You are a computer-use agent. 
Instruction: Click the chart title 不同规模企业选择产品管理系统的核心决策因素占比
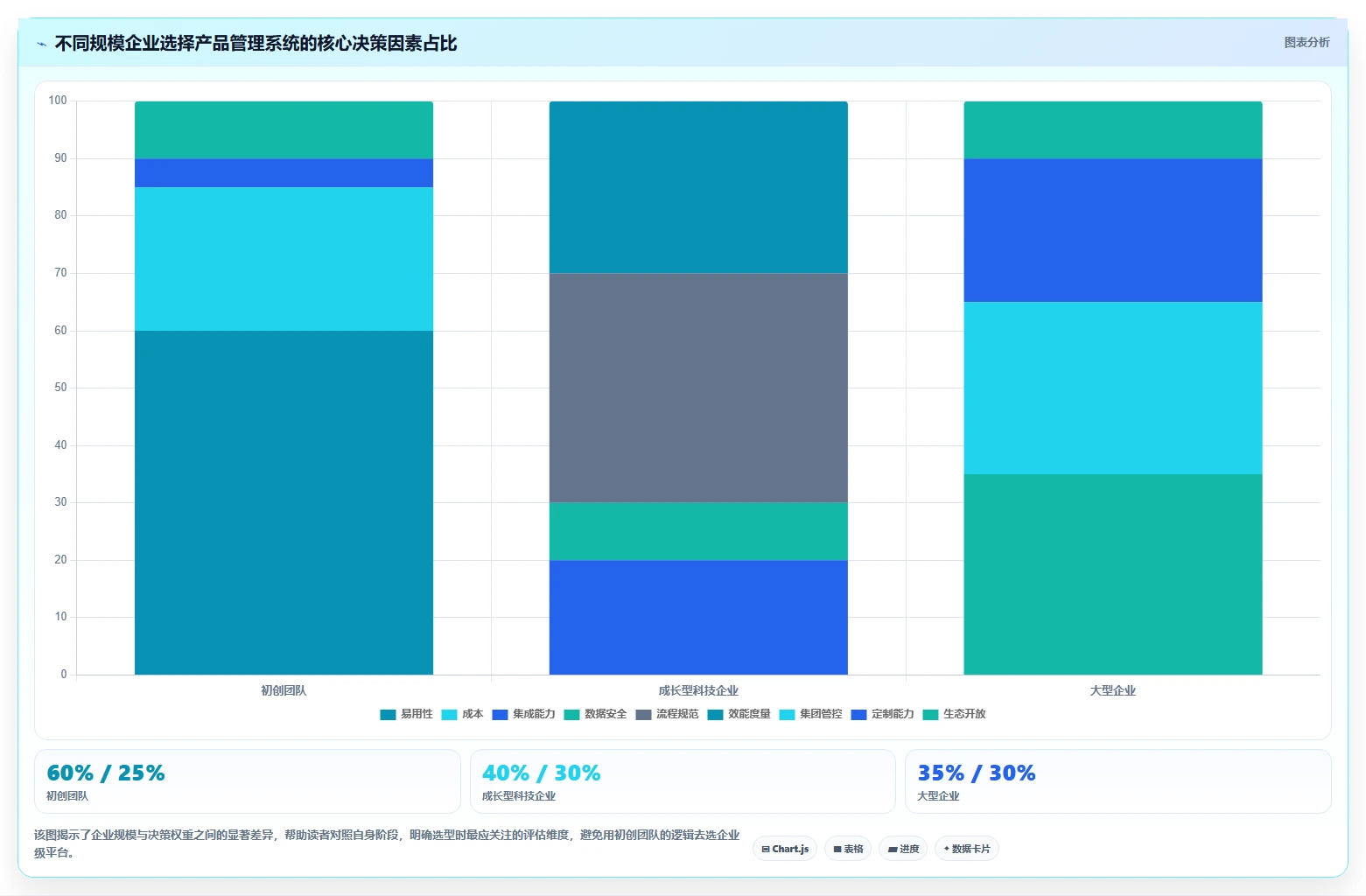click(256, 44)
